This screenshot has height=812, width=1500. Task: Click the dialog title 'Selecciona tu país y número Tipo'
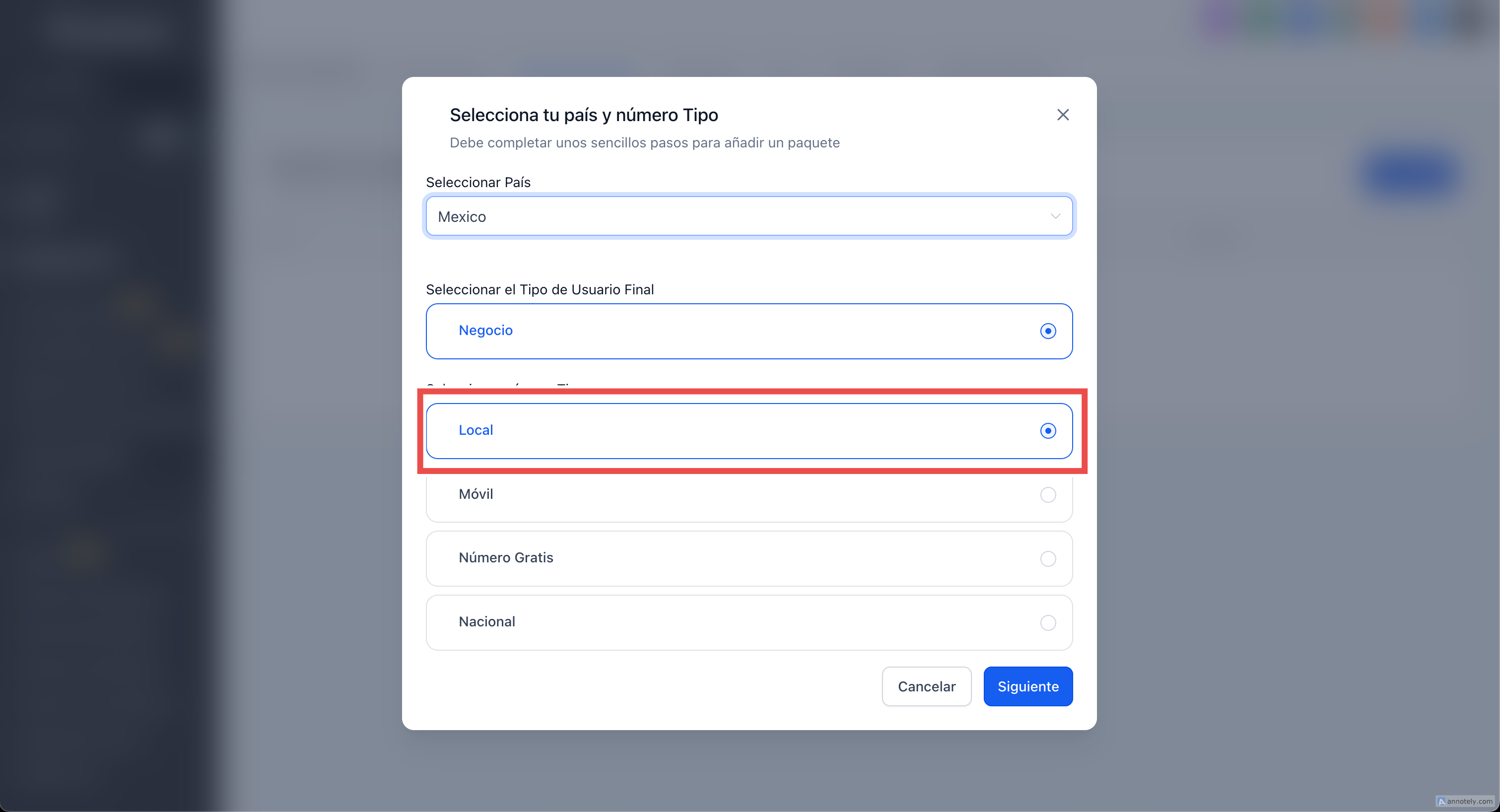(x=583, y=115)
